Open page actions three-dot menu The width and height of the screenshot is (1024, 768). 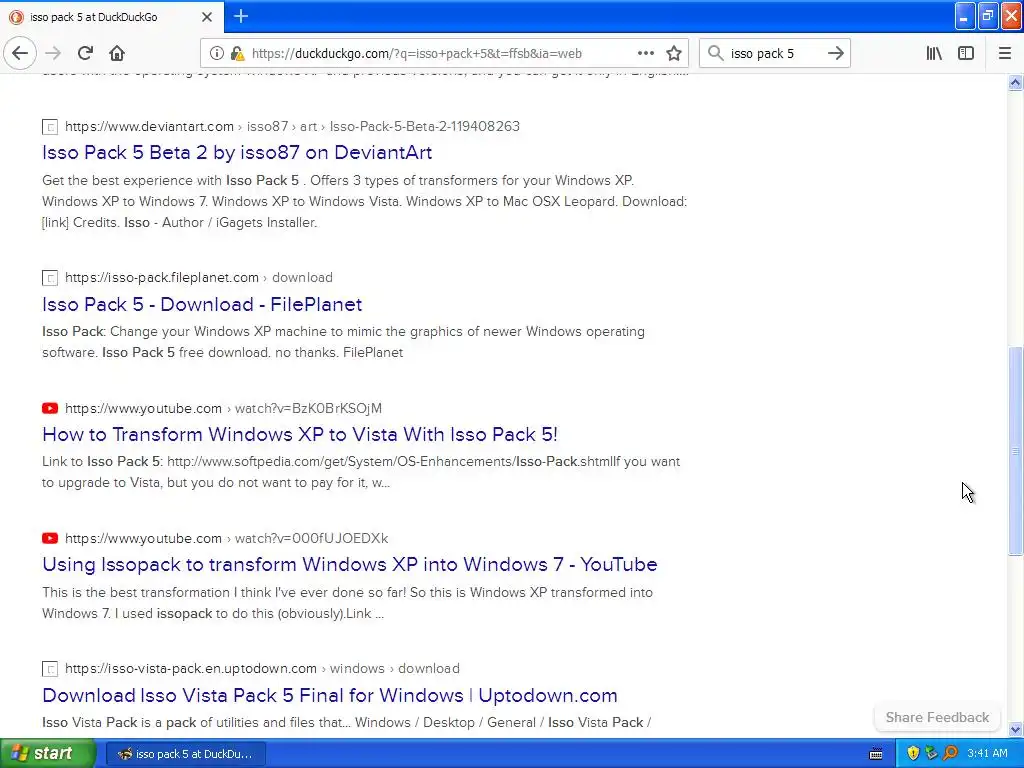coord(646,53)
